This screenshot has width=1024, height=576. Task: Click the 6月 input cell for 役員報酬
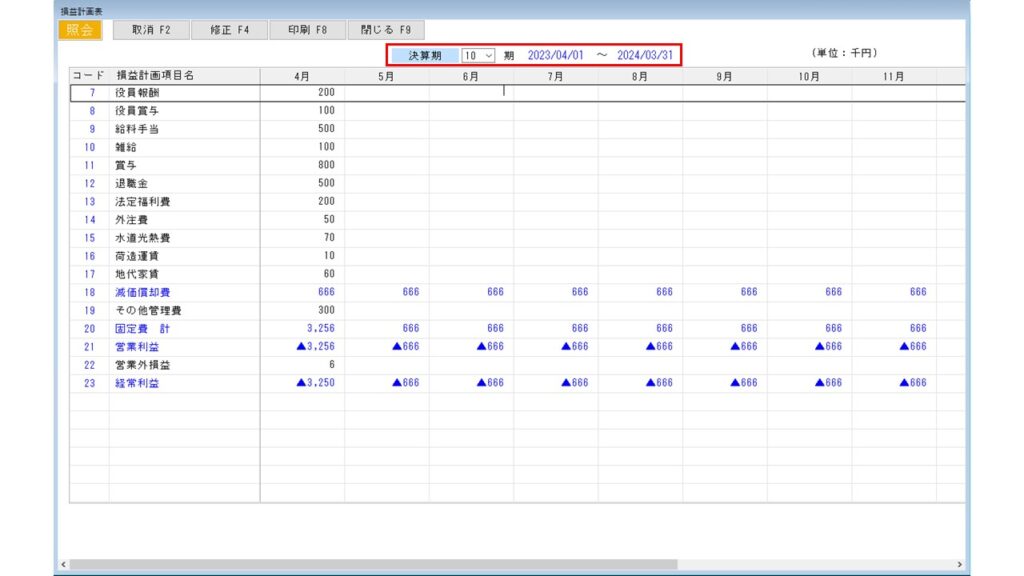click(472, 93)
